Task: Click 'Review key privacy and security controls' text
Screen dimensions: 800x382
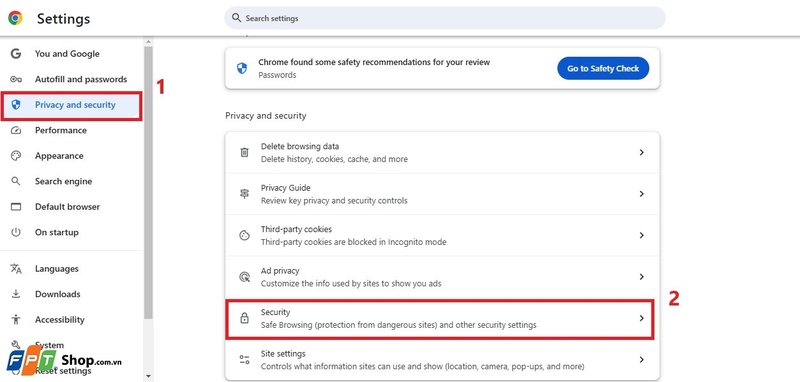Action: point(334,201)
